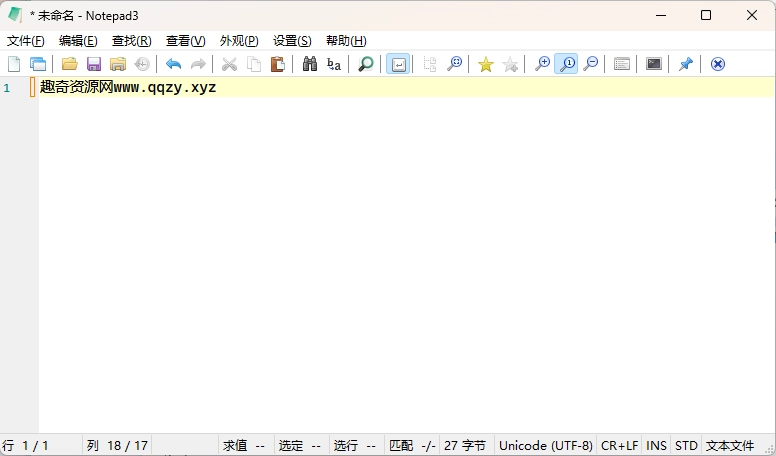The height and width of the screenshot is (456, 776).
Task: Open the Unicode (UTF-8) encoding selector
Action: (x=545, y=445)
